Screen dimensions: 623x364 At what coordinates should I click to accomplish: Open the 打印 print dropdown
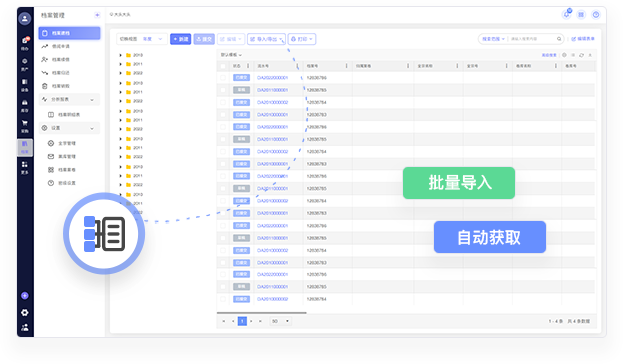click(x=302, y=39)
